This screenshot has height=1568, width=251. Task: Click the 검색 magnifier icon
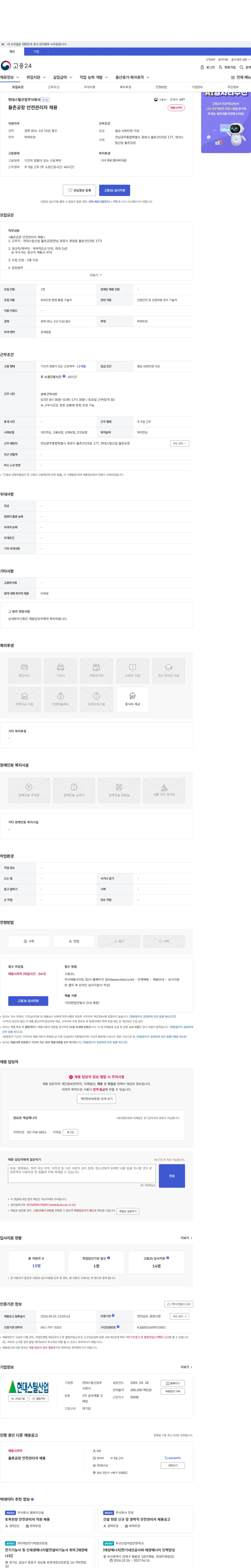click(x=245, y=67)
